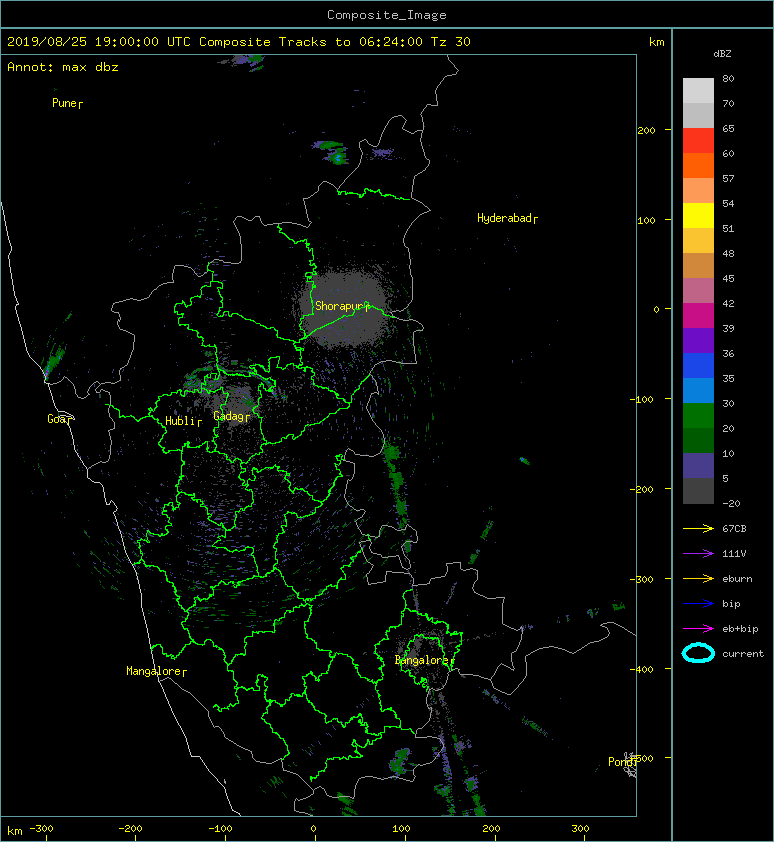
Task: Click the 200 tick on right axis
Action: [646, 130]
